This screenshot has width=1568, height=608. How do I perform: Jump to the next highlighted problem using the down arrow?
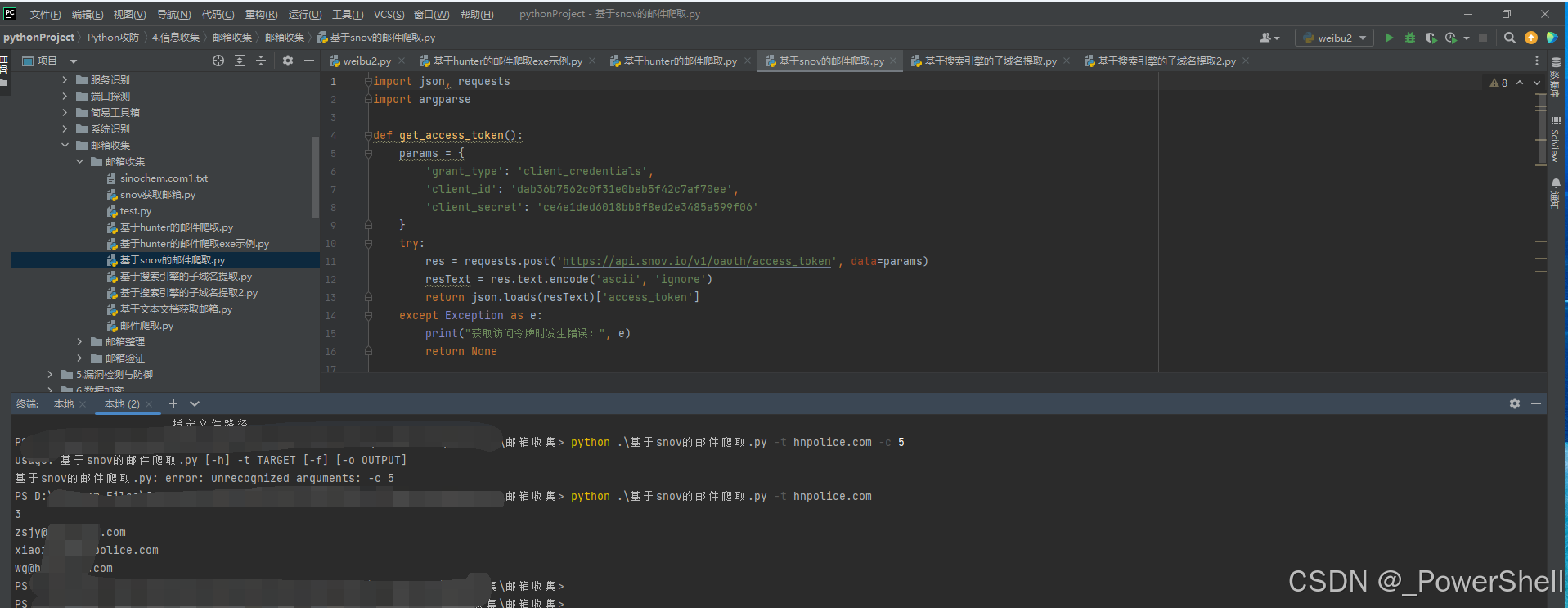[1537, 83]
